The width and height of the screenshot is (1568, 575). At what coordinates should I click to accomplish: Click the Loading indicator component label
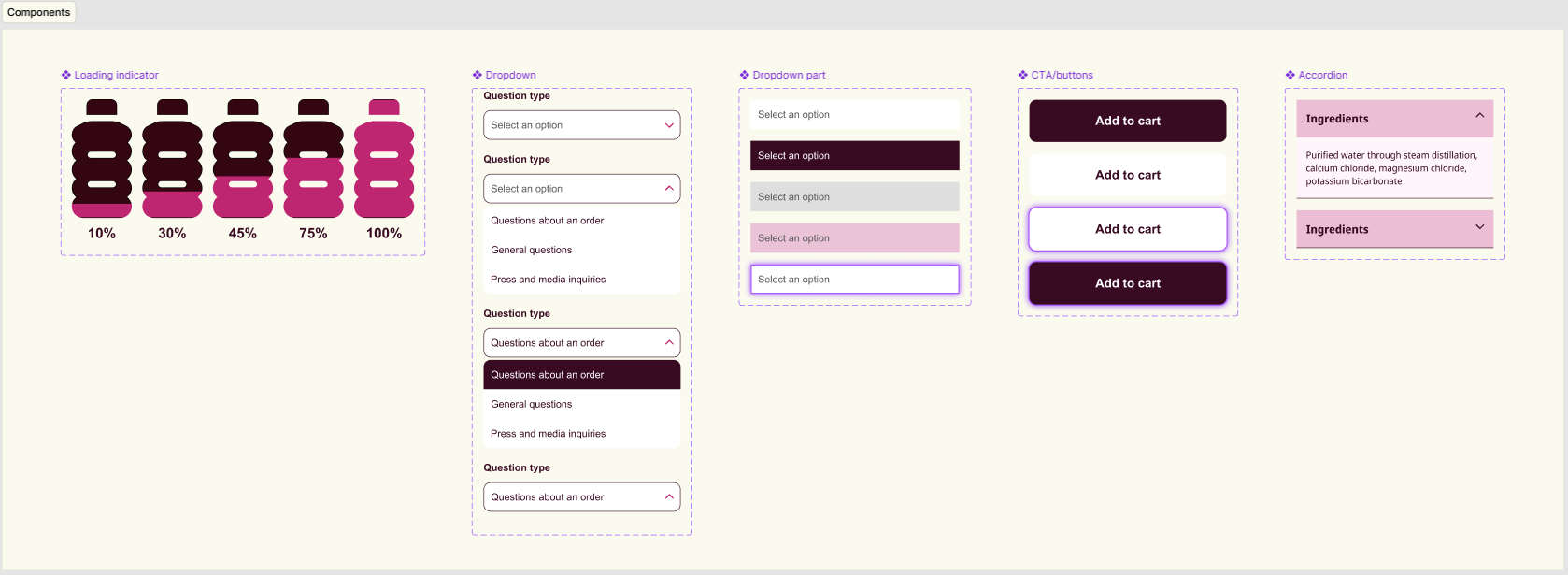click(116, 75)
